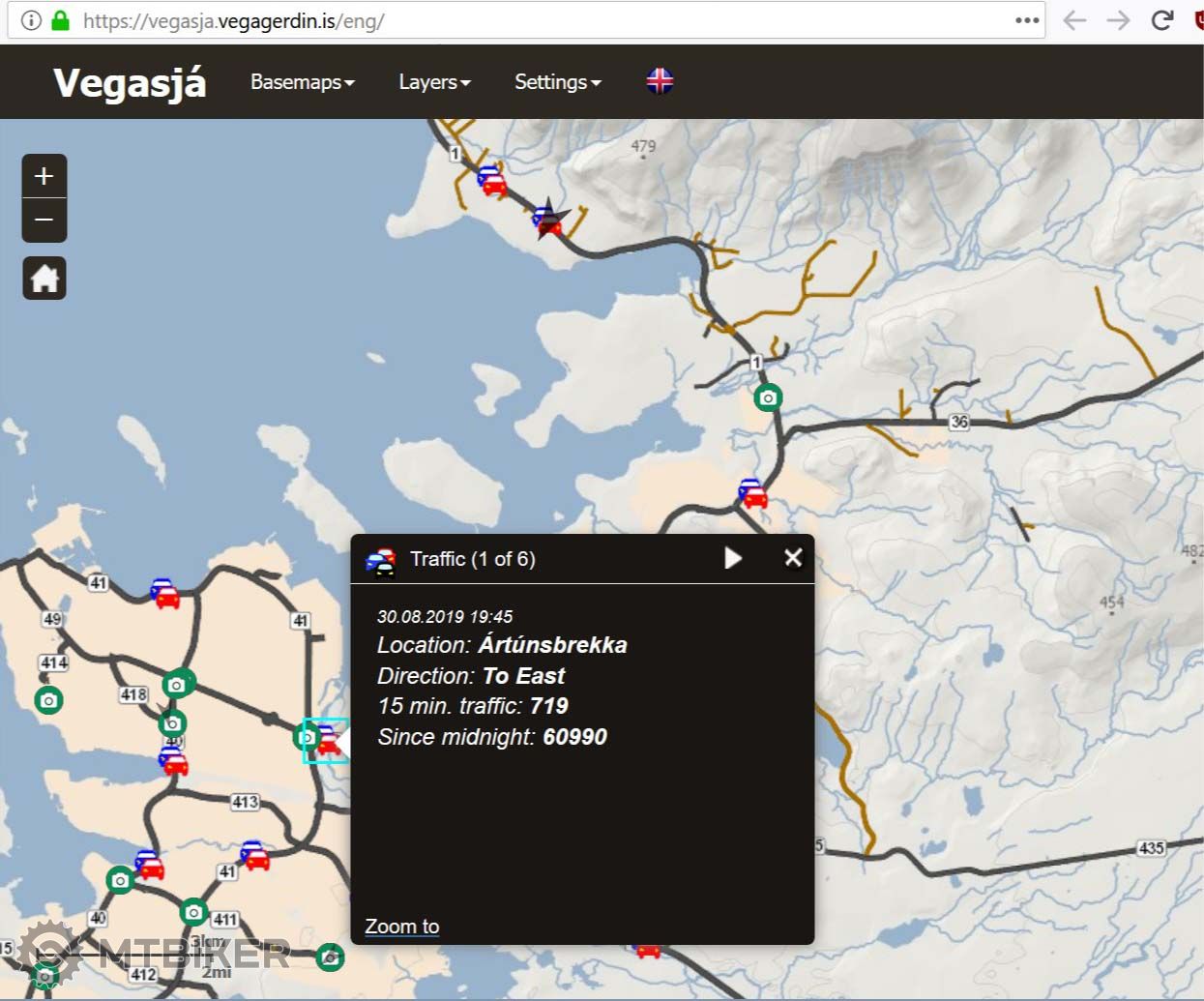Click the zoom in plus button
The height and width of the screenshot is (1001, 1204).
44,176
